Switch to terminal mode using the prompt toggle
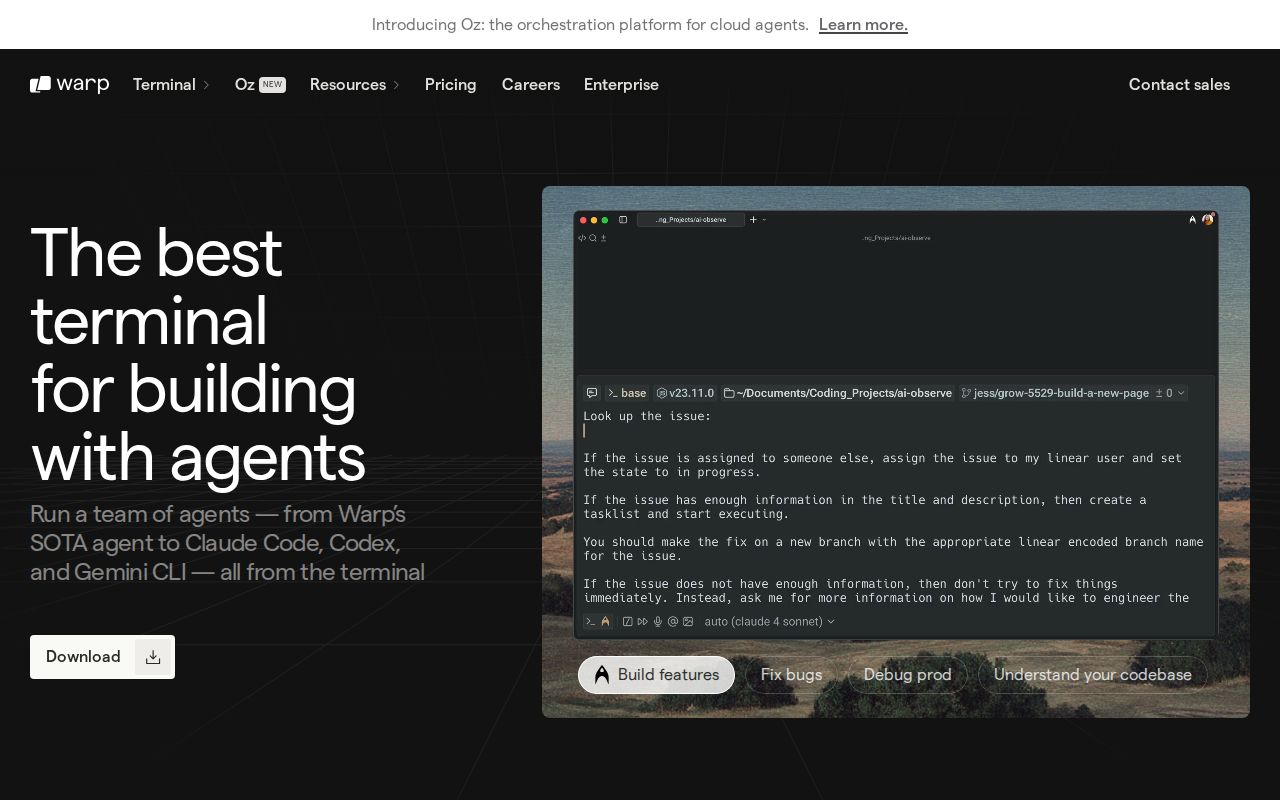 [591, 622]
